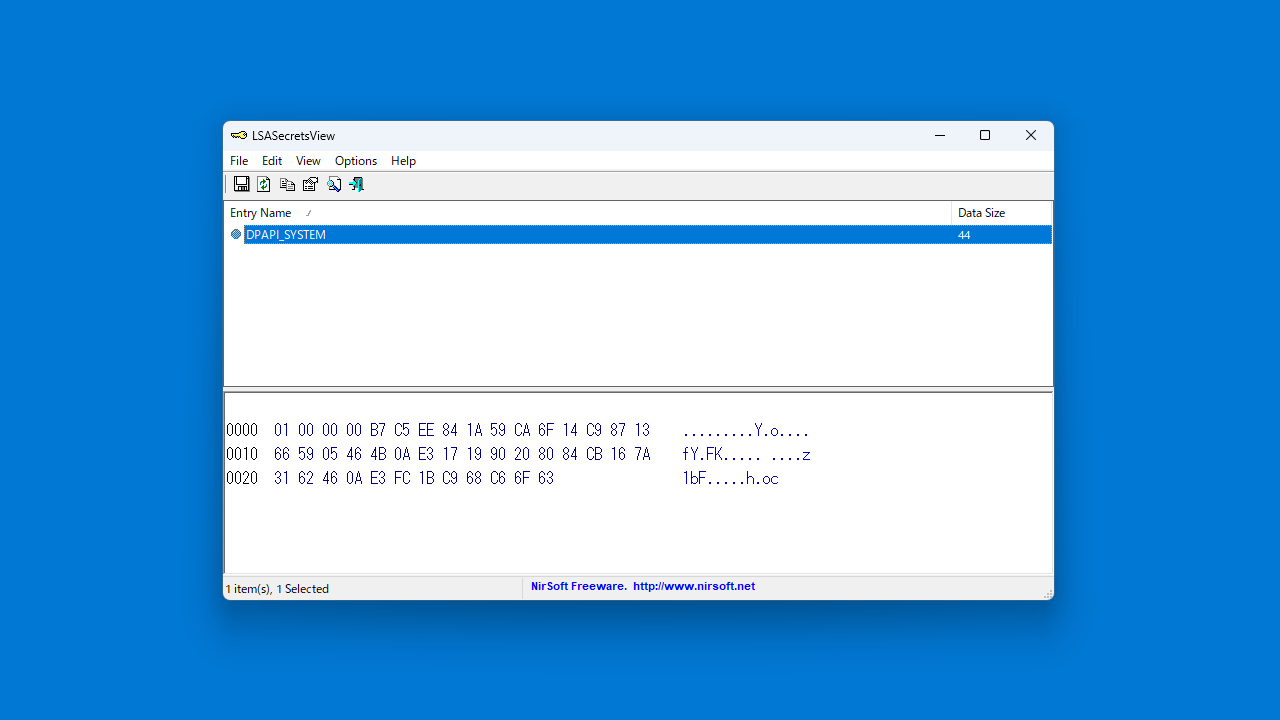
Task: Open the http://www.nirsoft.net link
Action: click(x=694, y=586)
